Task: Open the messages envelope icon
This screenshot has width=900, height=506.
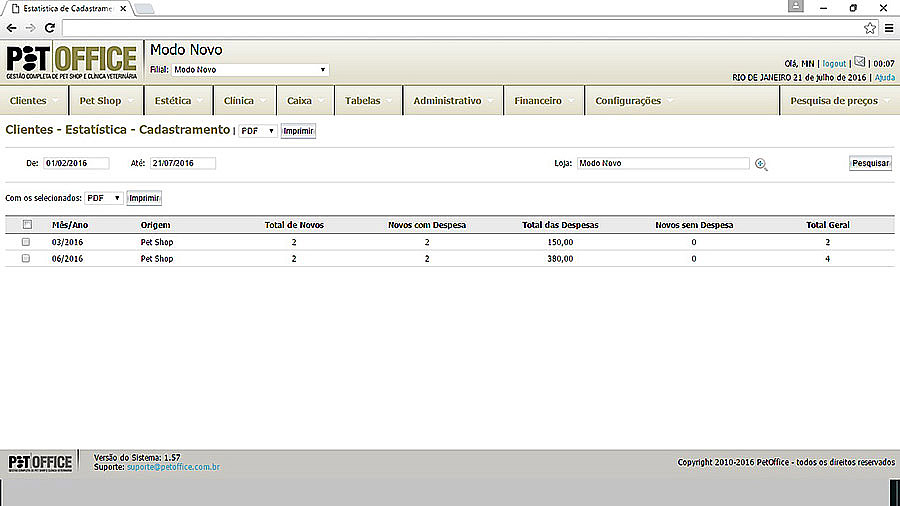Action: (x=859, y=62)
